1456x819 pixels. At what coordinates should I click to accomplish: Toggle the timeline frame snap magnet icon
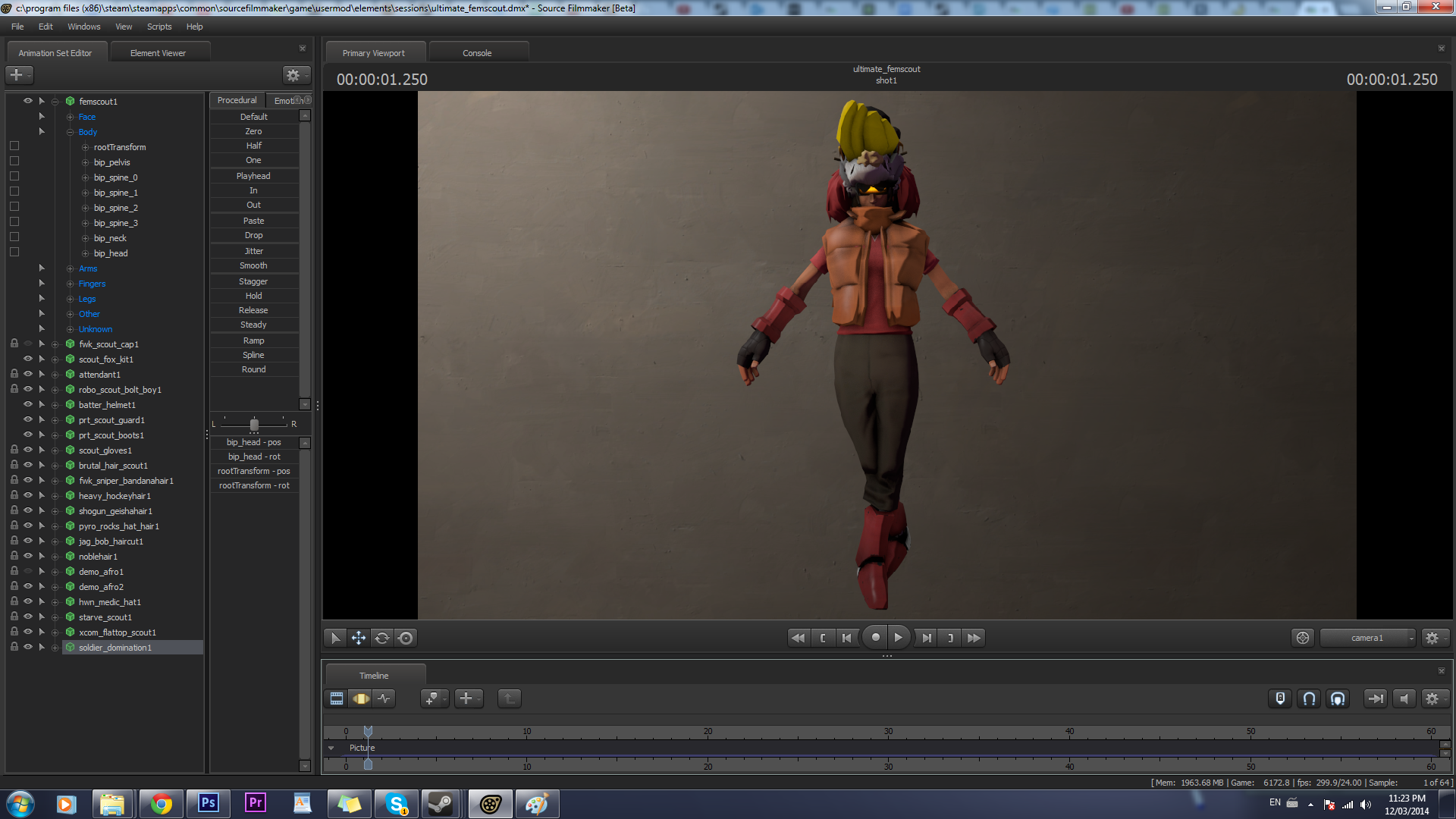pos(1338,698)
